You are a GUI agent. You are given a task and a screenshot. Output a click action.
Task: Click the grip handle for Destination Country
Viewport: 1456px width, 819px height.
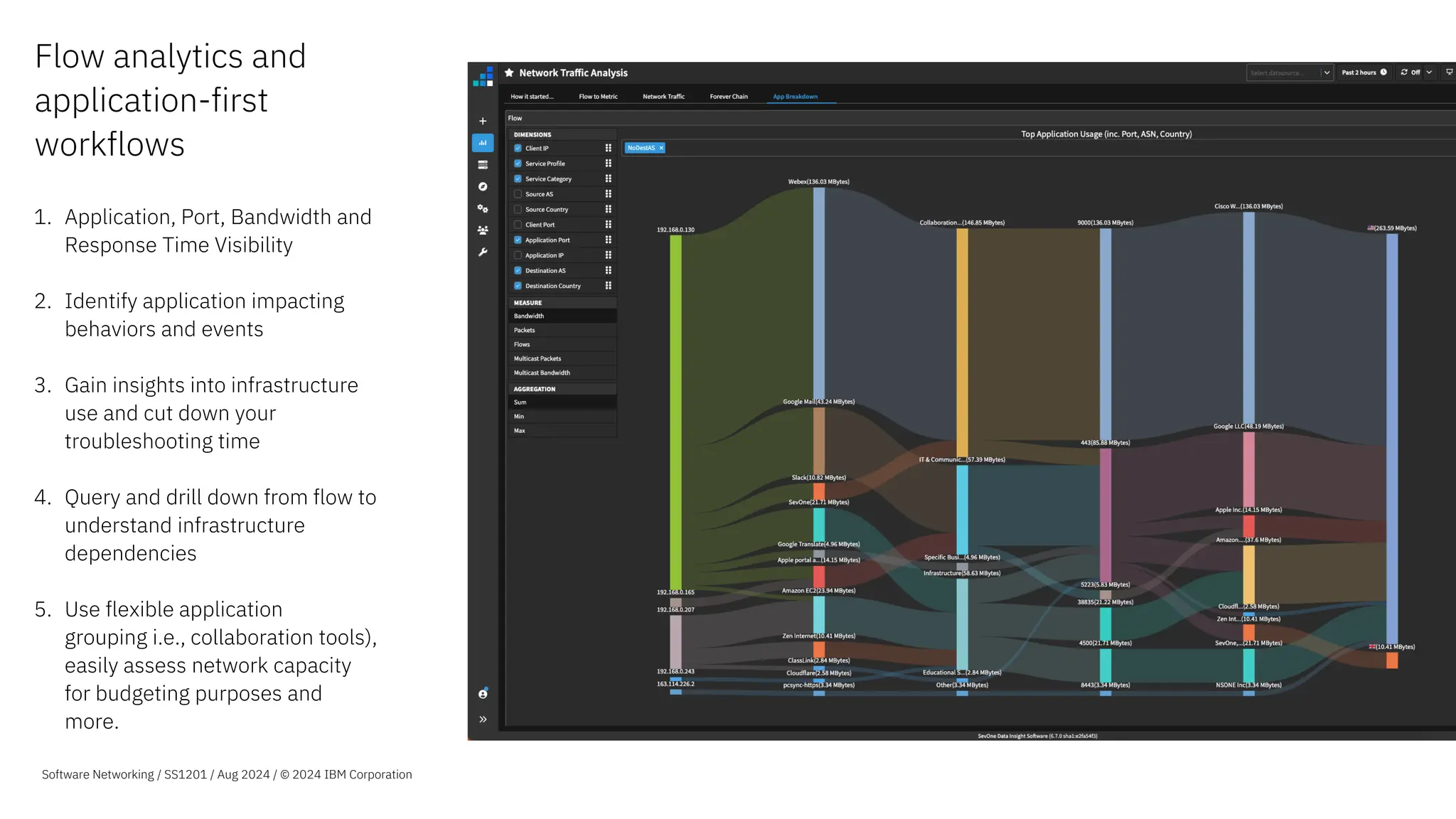(608, 286)
